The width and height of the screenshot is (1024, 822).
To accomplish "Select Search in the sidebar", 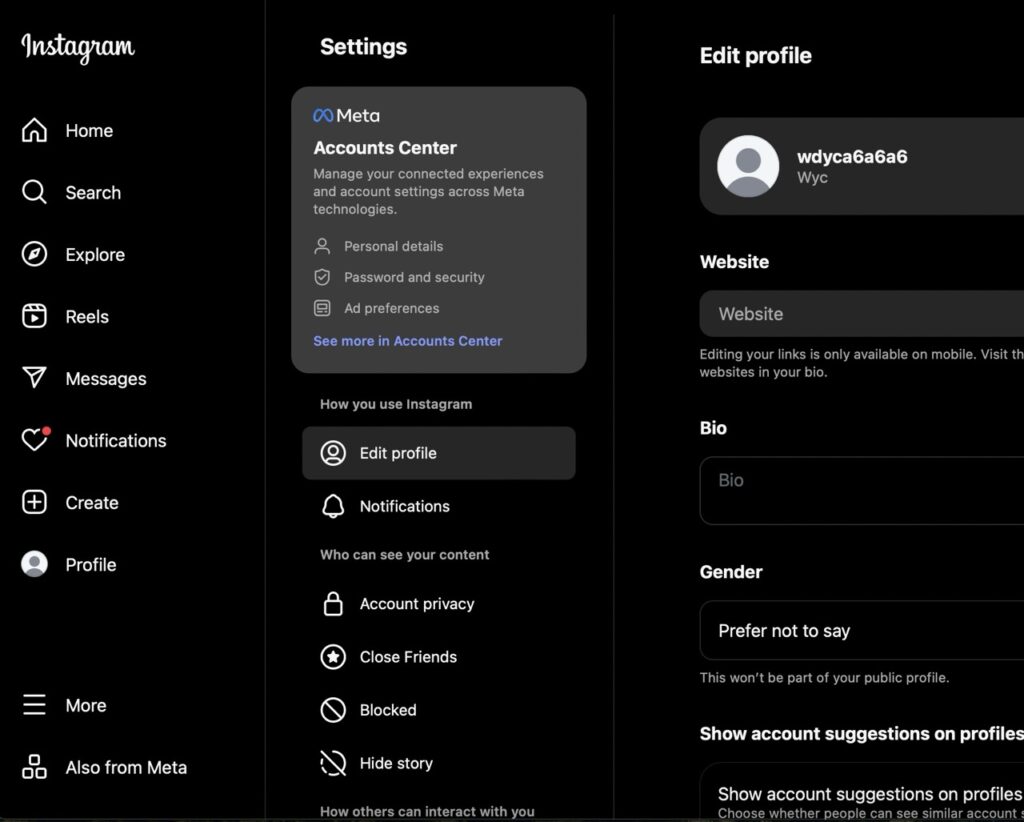I will (x=93, y=193).
